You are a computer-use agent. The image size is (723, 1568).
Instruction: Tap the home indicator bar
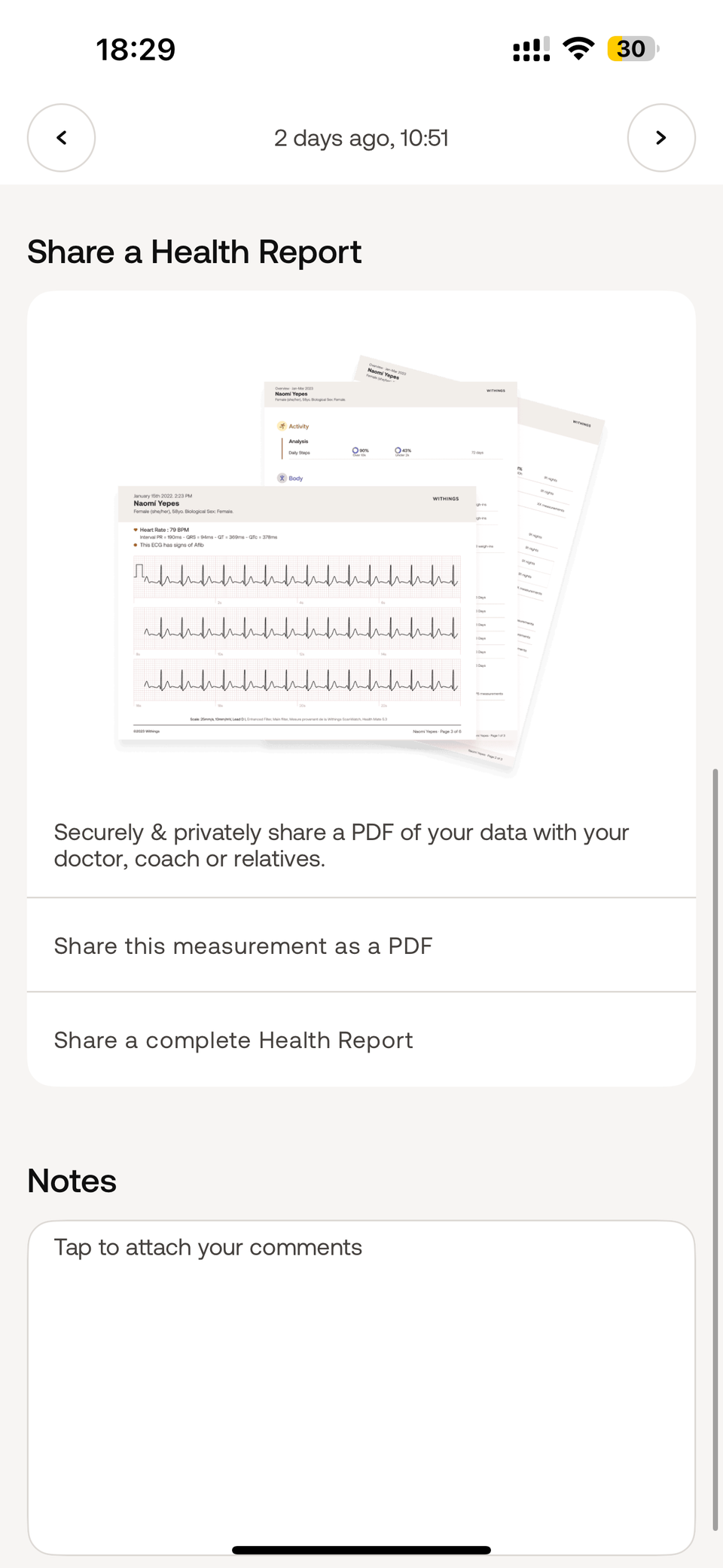(x=361, y=1550)
